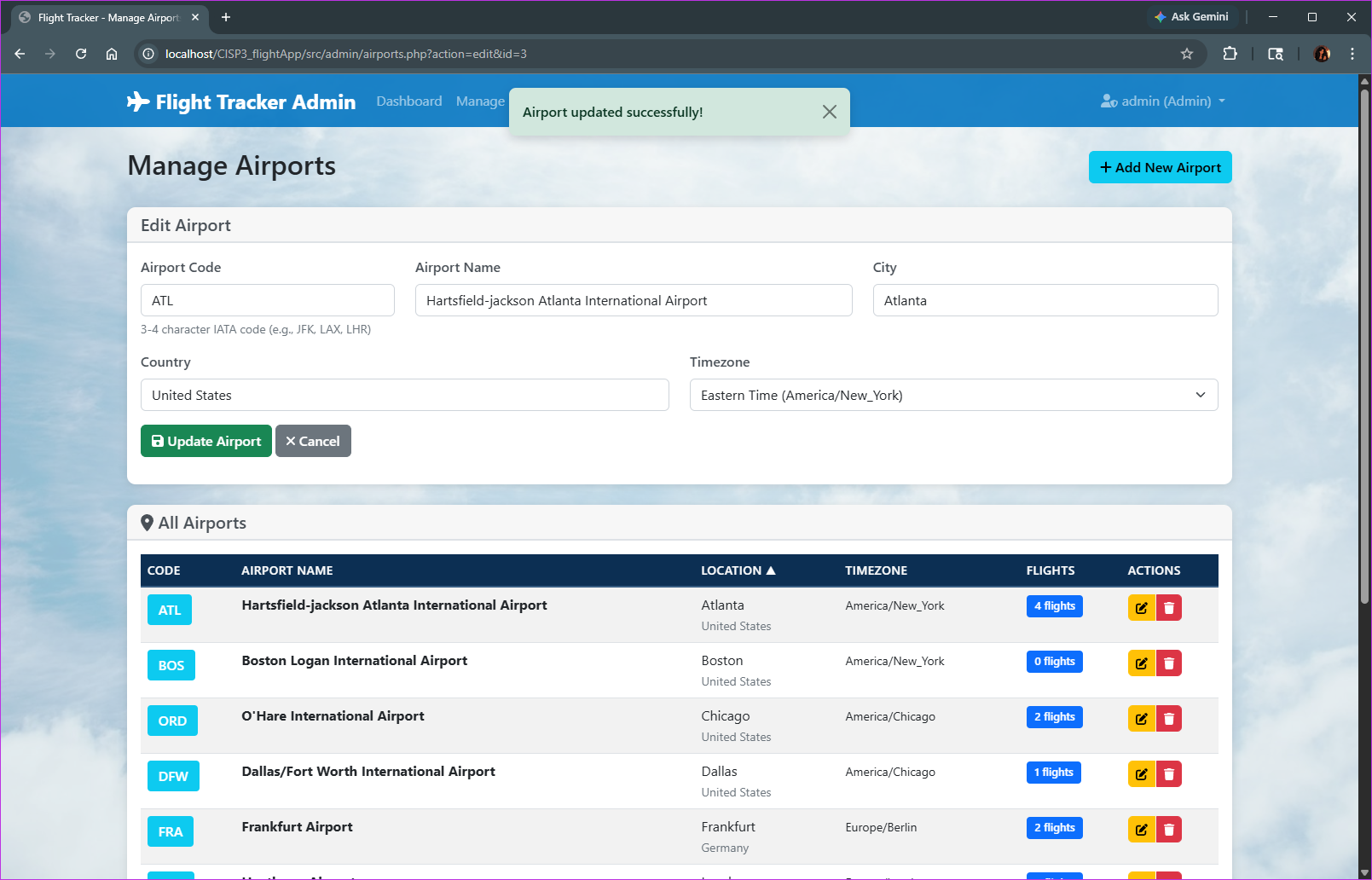The height and width of the screenshot is (880, 1372).
Task: Open the Manage nav menu
Action: coord(480,101)
